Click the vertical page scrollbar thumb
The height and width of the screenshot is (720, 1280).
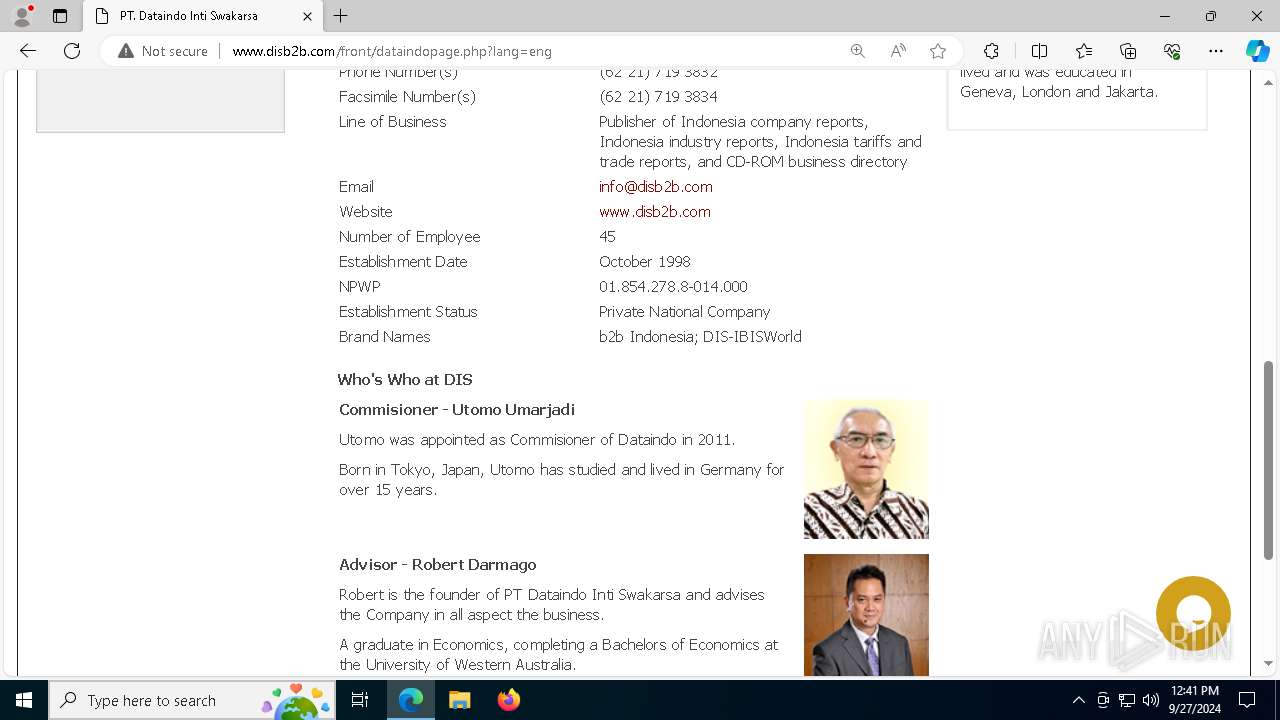click(x=1269, y=460)
